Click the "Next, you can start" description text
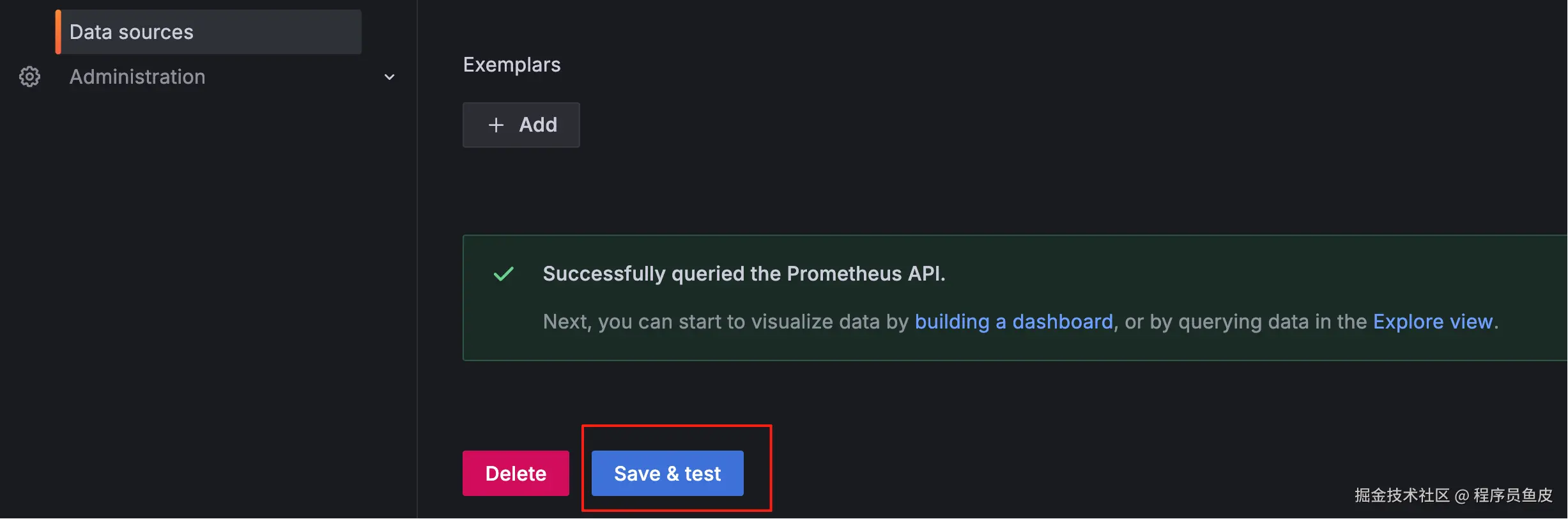The width and height of the screenshot is (1568, 519). click(x=726, y=321)
